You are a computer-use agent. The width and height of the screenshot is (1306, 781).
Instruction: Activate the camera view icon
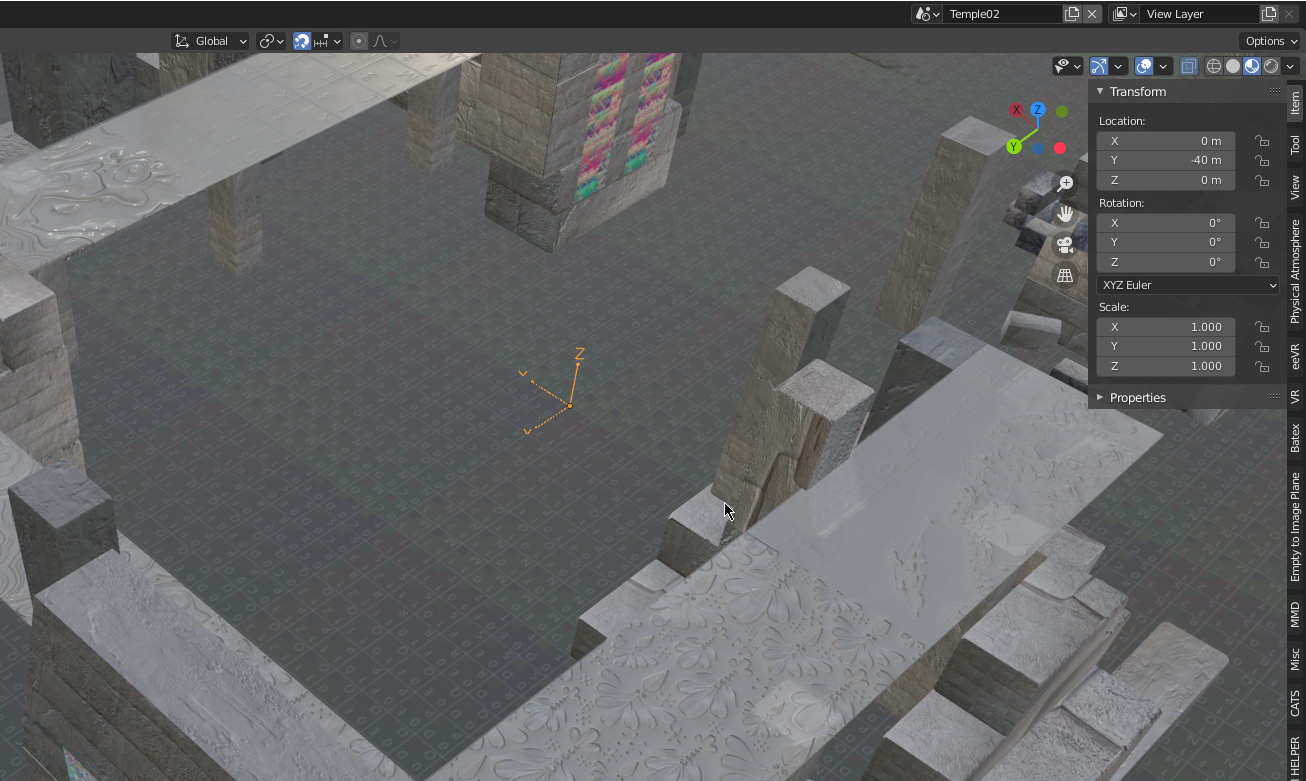(x=1064, y=244)
